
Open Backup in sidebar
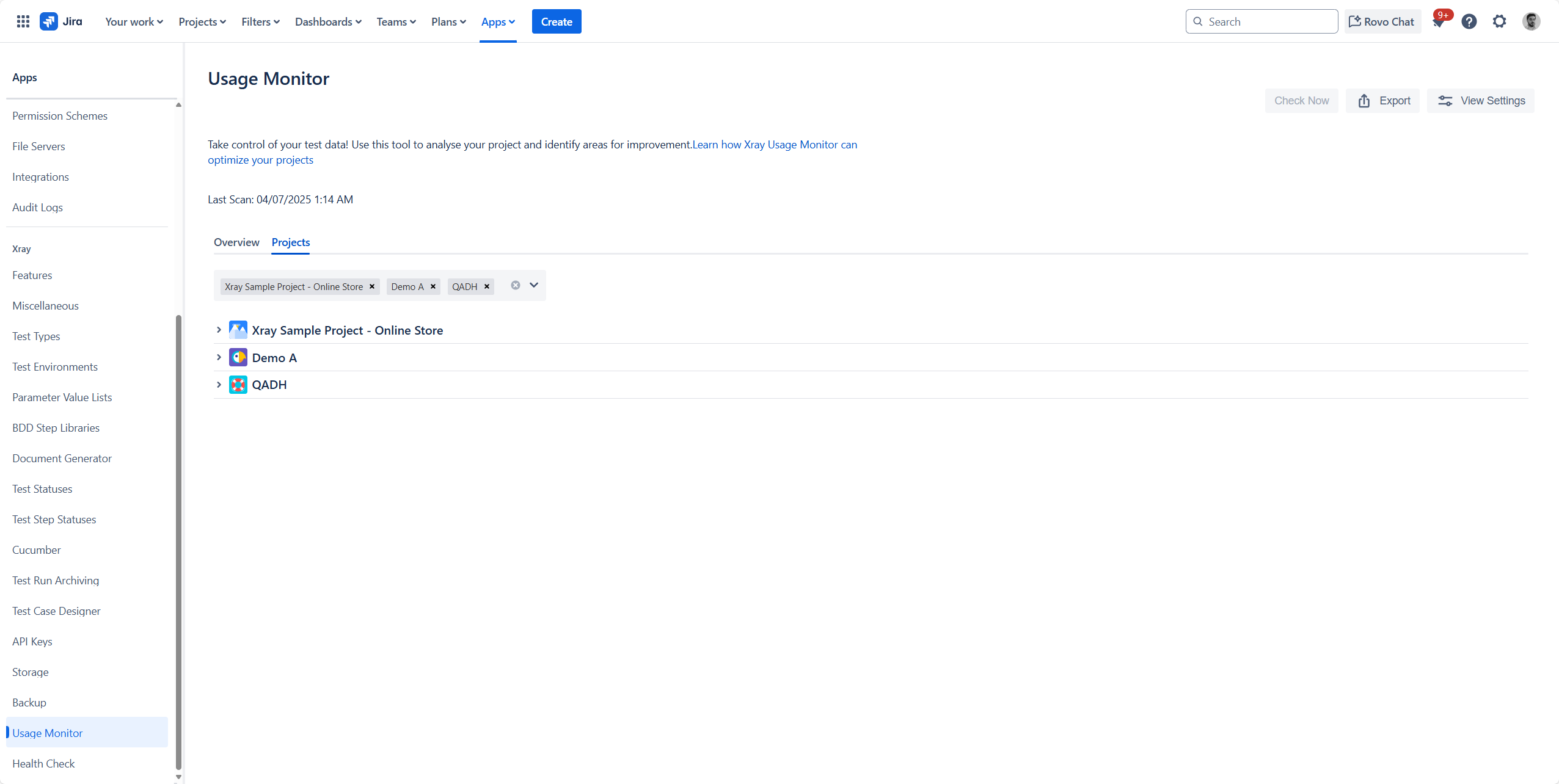pyautogui.click(x=29, y=703)
